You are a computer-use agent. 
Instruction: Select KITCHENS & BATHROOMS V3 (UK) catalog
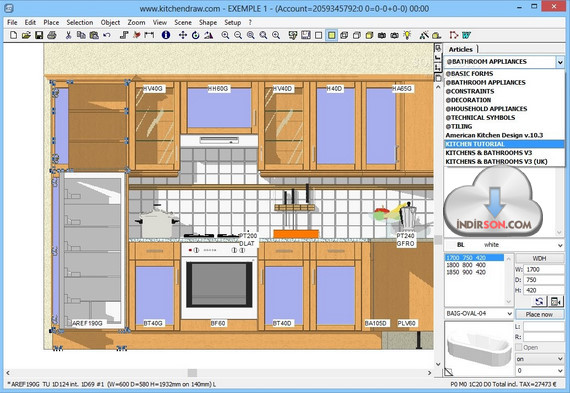[x=504, y=161]
